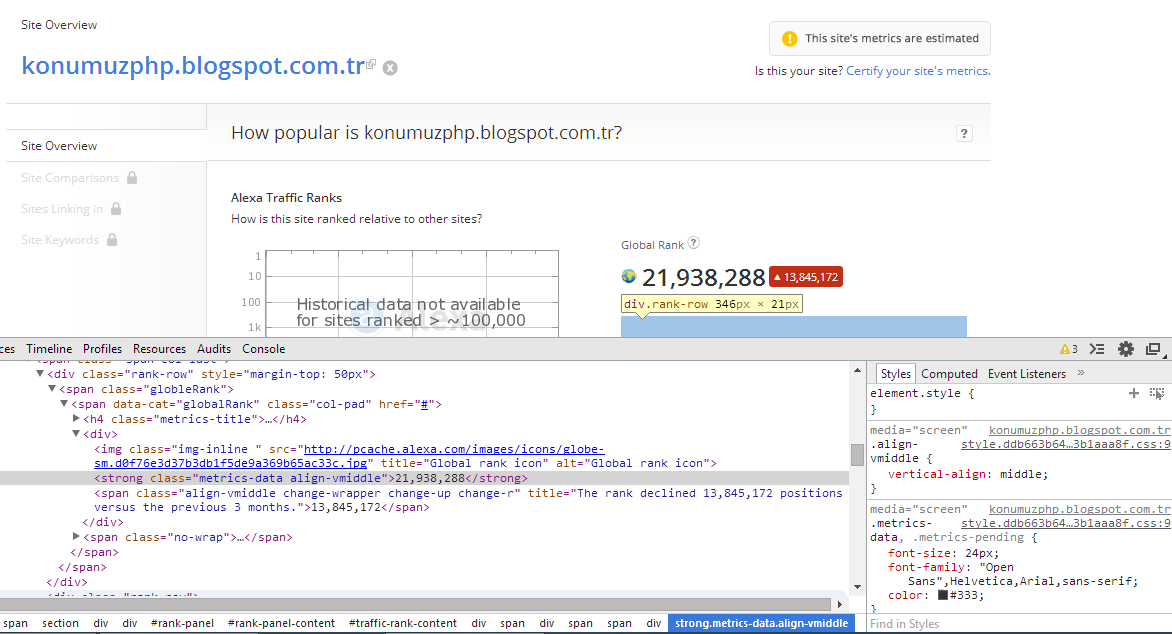Open style.css:9 source link for .metrics-data

1066,523
